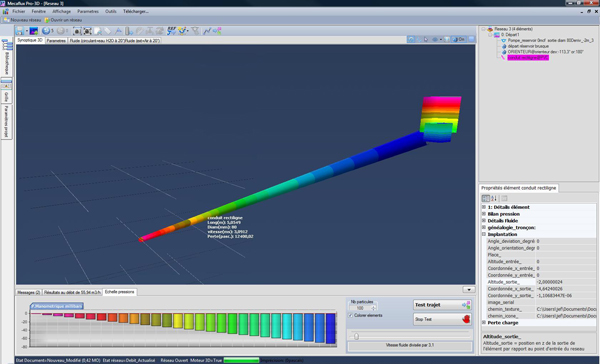This screenshot has height=364, width=600.
Task: Click the REF reference icon in toolbar
Action: pyautogui.click(x=171, y=31)
